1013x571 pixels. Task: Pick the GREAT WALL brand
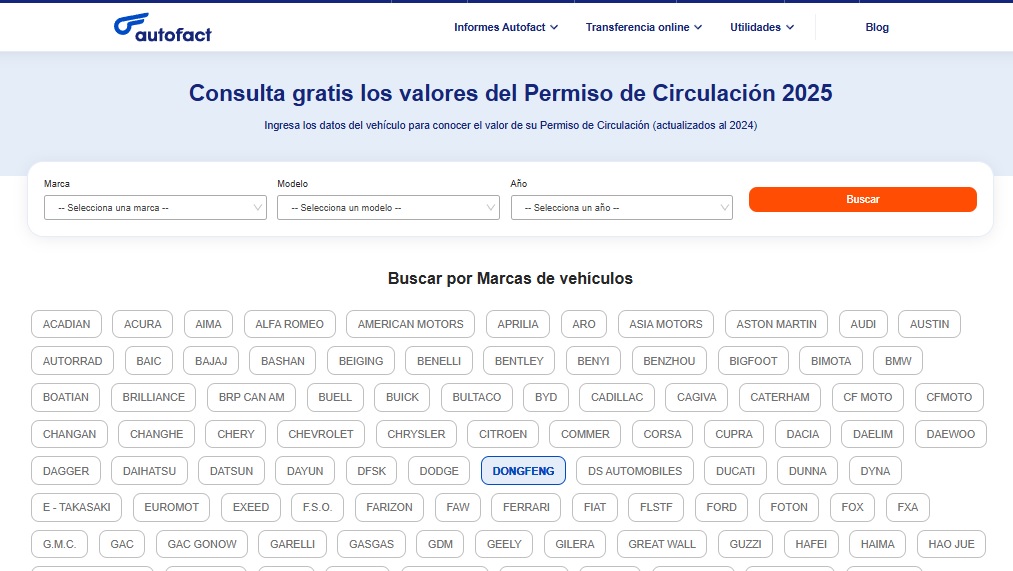[662, 545]
